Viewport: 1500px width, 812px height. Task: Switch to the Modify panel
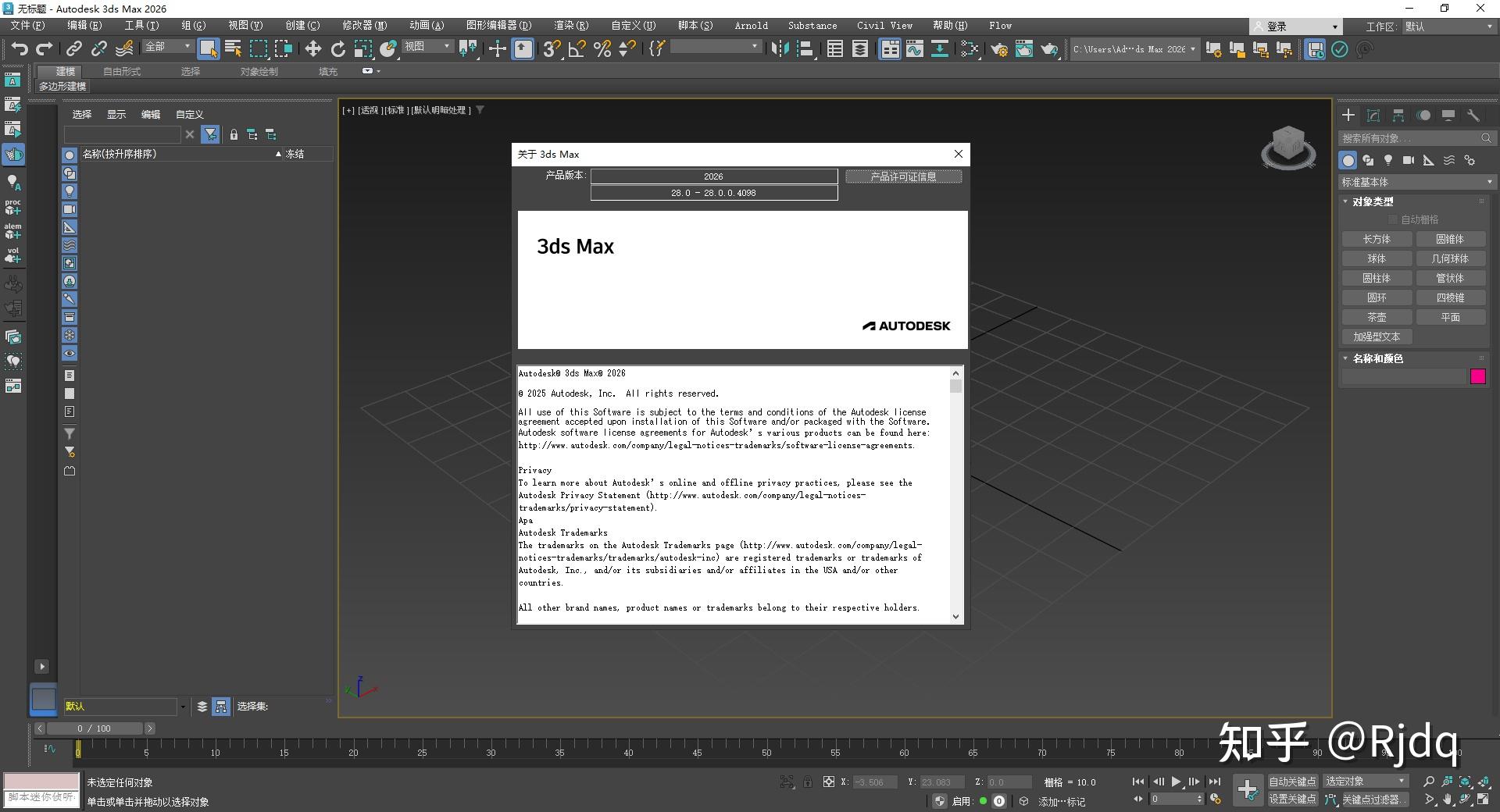(1373, 115)
